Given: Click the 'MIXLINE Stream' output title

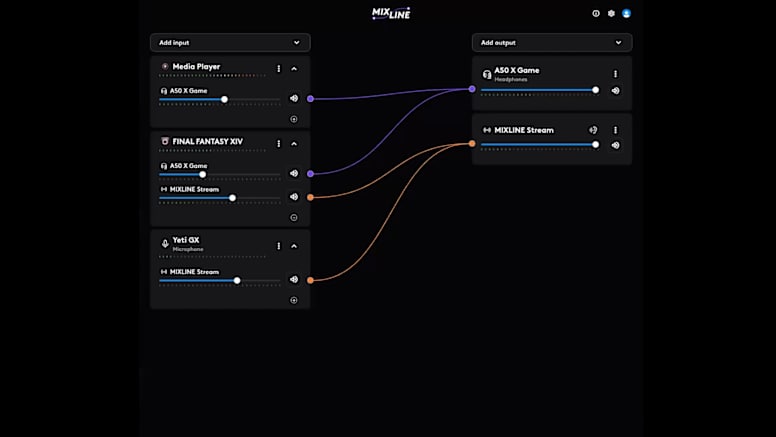Looking at the screenshot, I should 524,130.
